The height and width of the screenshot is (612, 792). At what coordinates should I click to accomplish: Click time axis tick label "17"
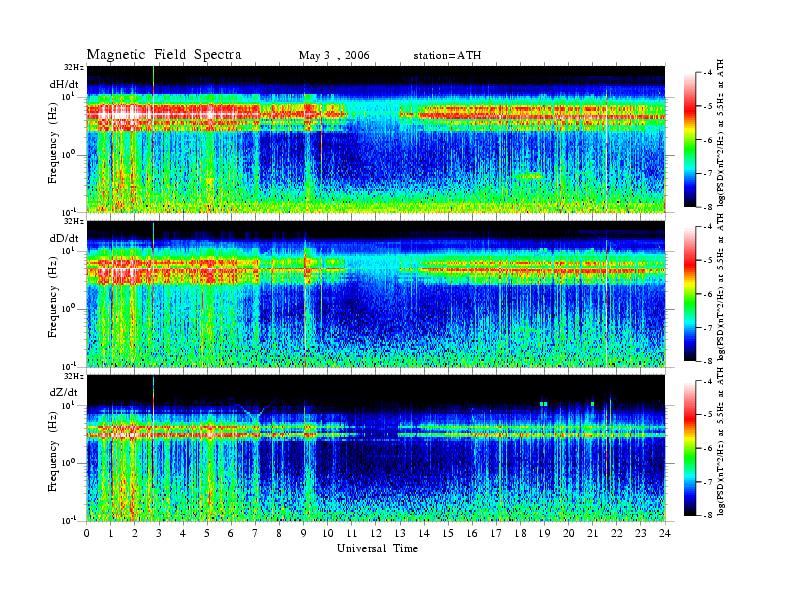[496, 534]
